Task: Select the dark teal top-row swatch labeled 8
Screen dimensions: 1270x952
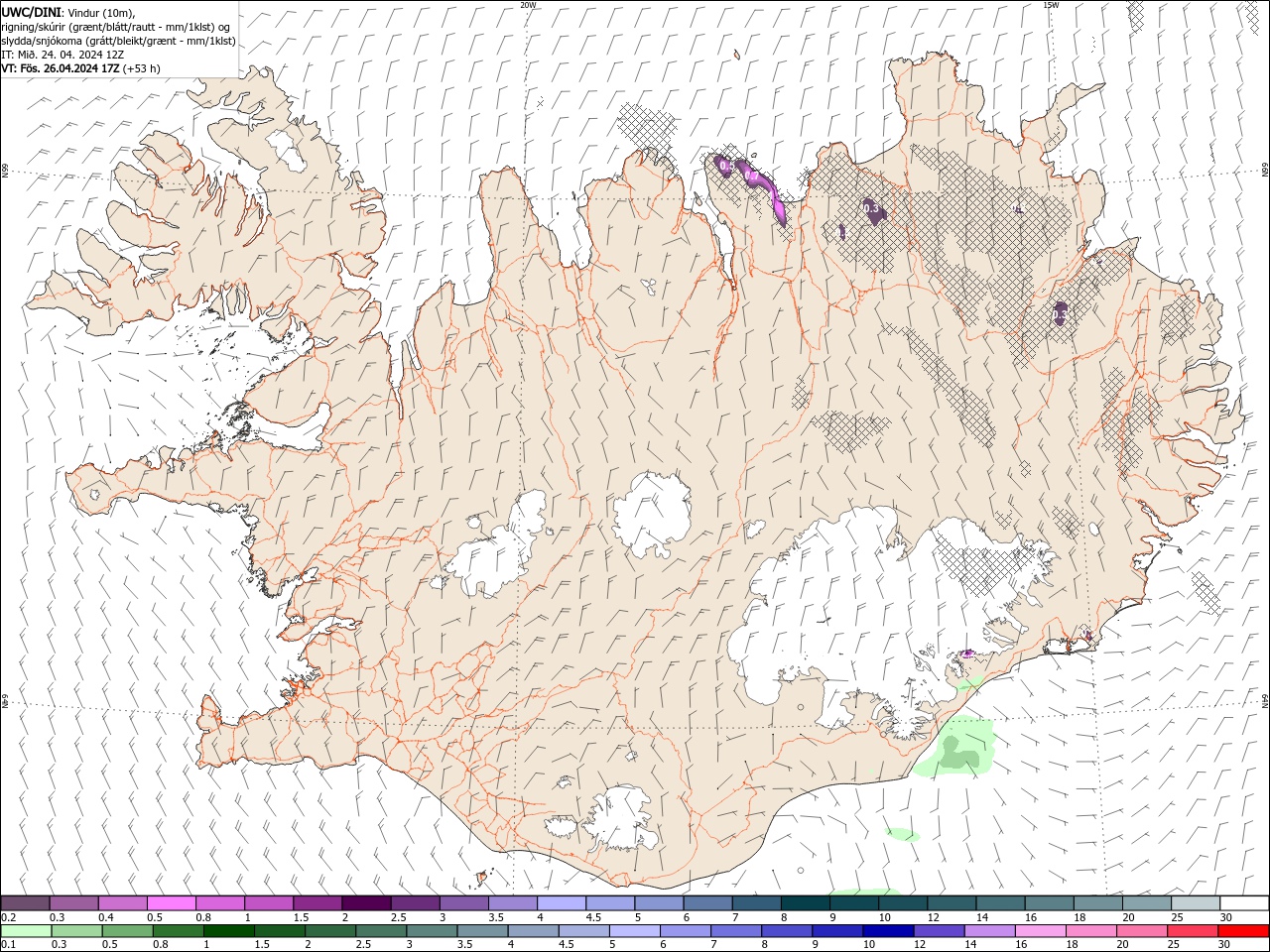Action: click(x=805, y=902)
